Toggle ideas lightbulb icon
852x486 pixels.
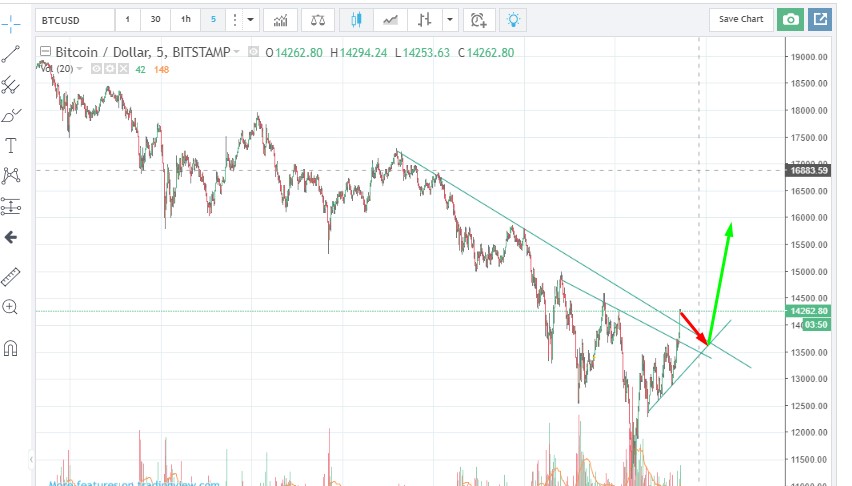513,20
